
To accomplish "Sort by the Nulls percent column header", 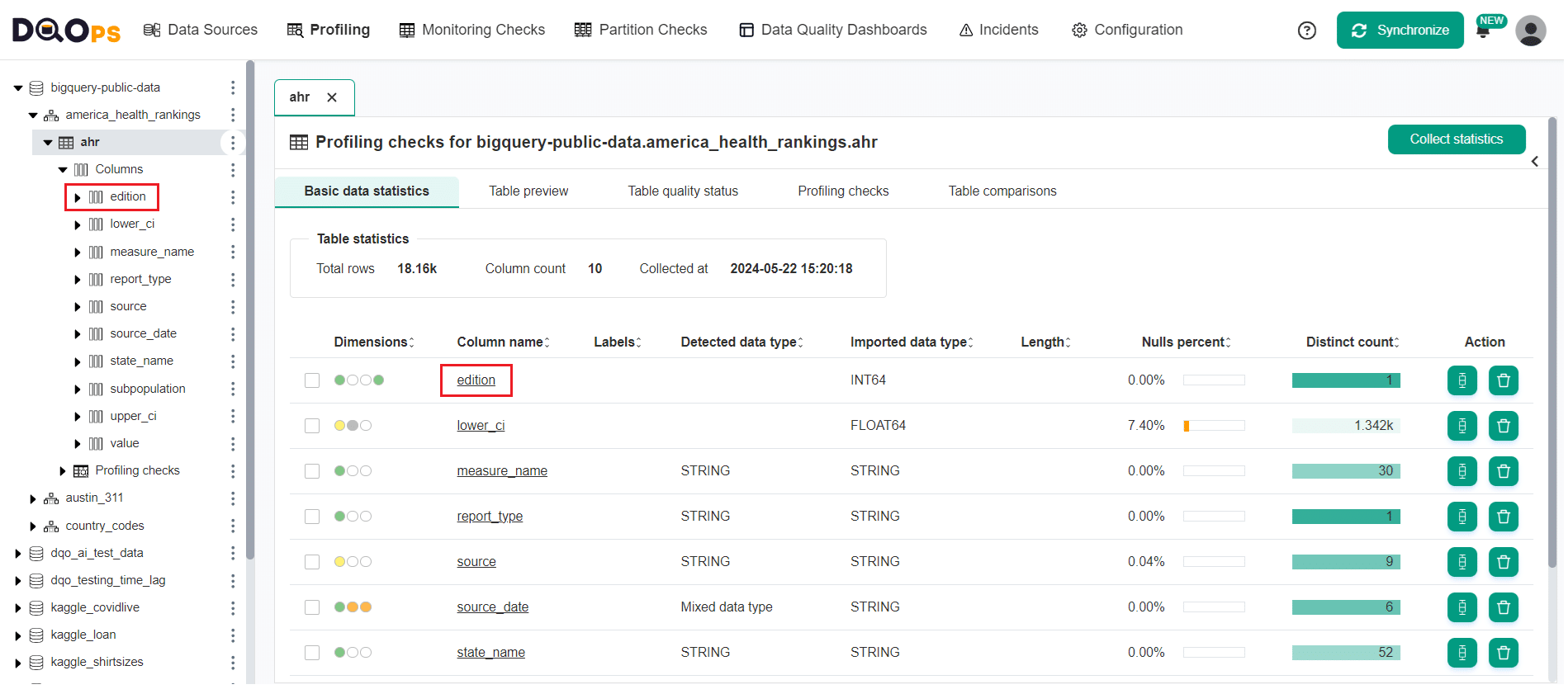I will (1186, 342).
